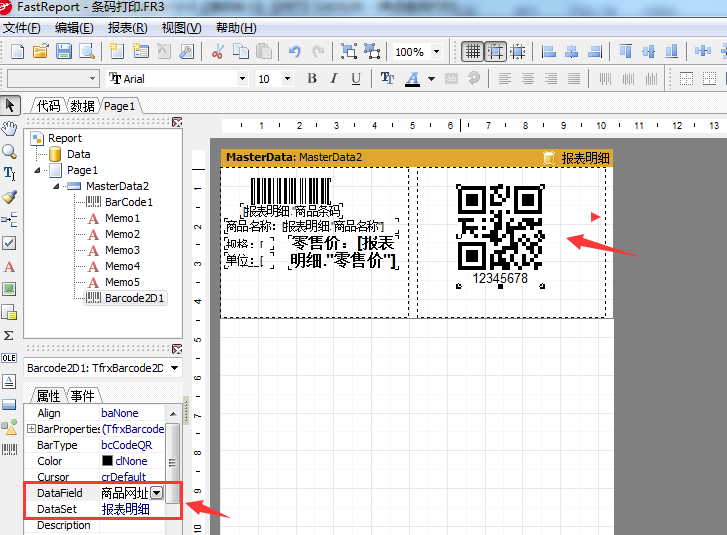Select Copy format brush tool
Image resolution: width=727 pixels, height=535 pixels.
(x=9, y=197)
